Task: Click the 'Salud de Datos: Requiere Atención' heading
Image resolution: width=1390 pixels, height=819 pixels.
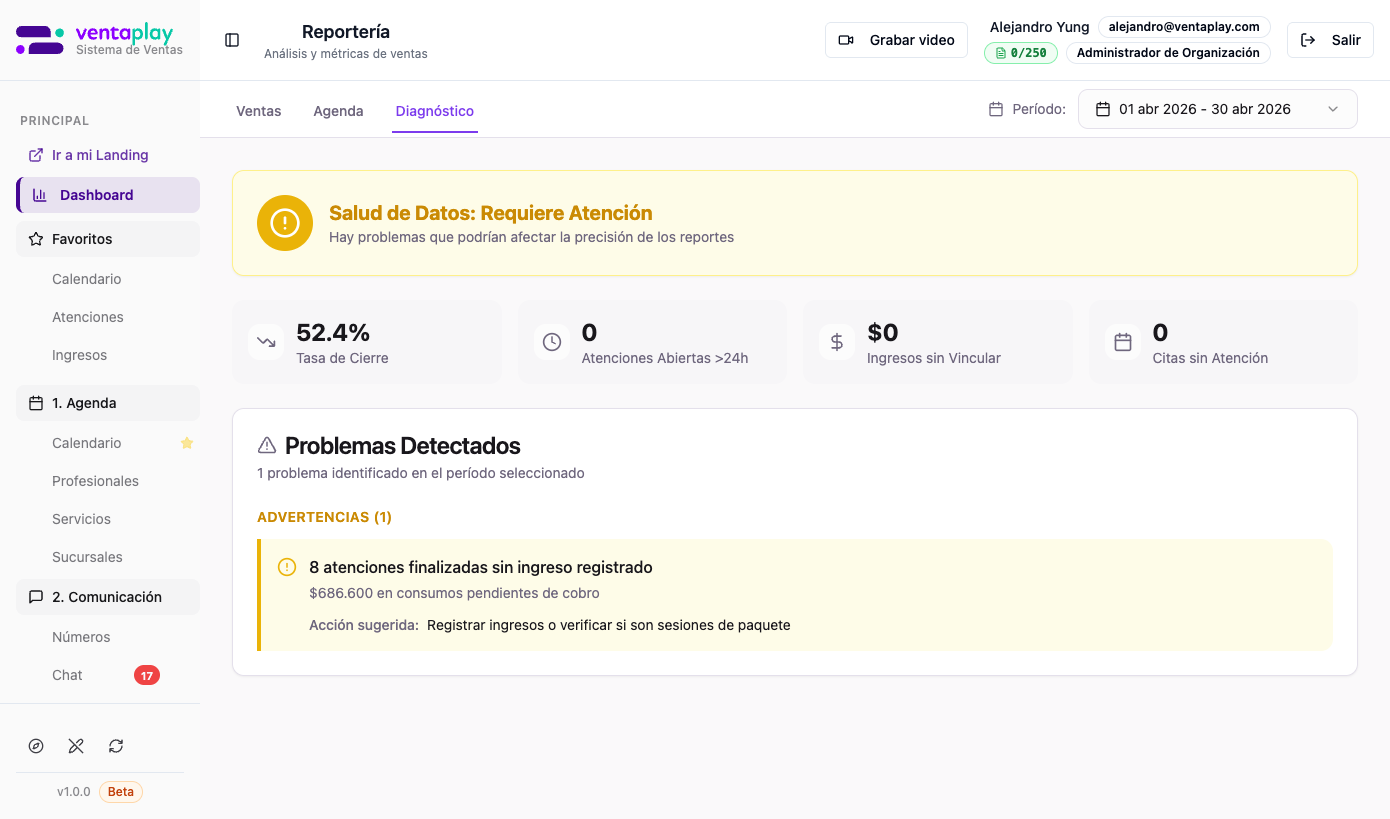Action: click(491, 213)
